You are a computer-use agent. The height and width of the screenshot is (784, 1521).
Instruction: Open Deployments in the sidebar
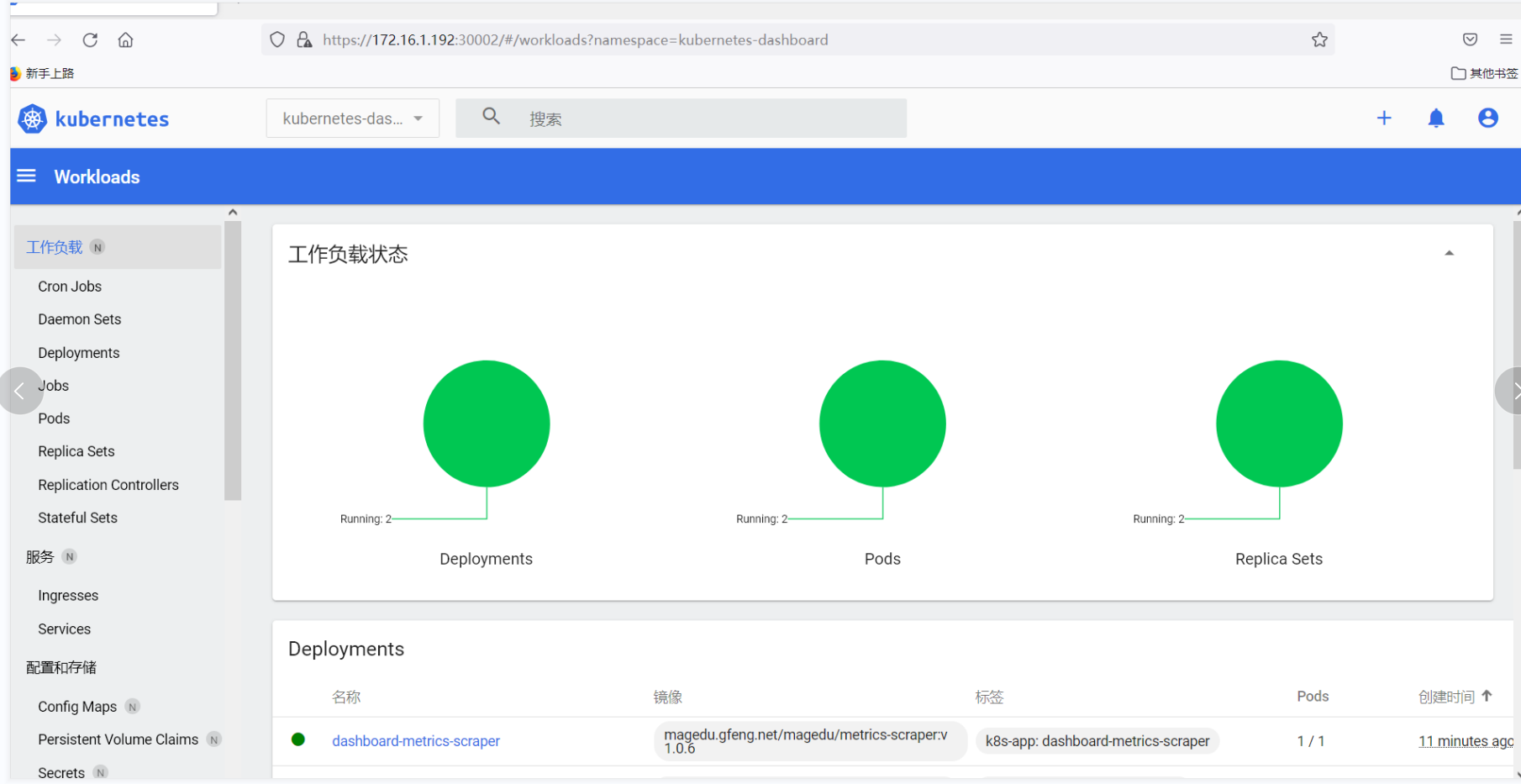(x=79, y=353)
